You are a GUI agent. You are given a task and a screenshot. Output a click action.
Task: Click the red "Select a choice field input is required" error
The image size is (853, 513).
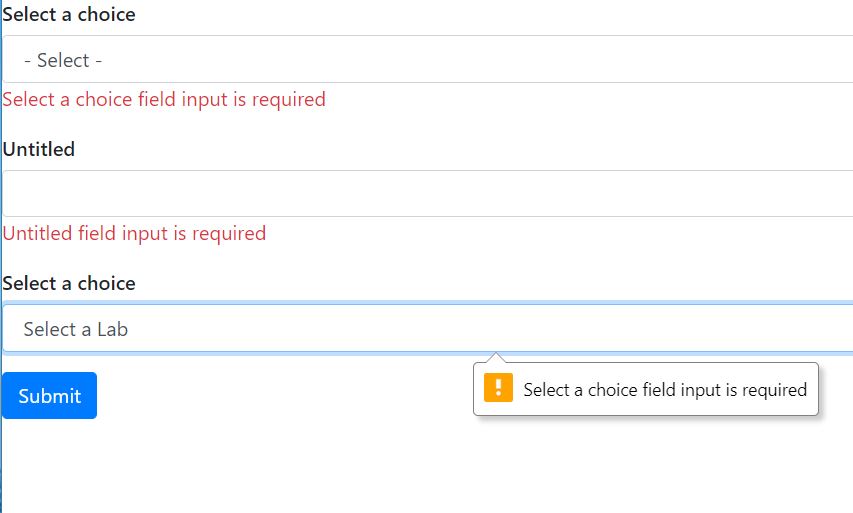(164, 99)
